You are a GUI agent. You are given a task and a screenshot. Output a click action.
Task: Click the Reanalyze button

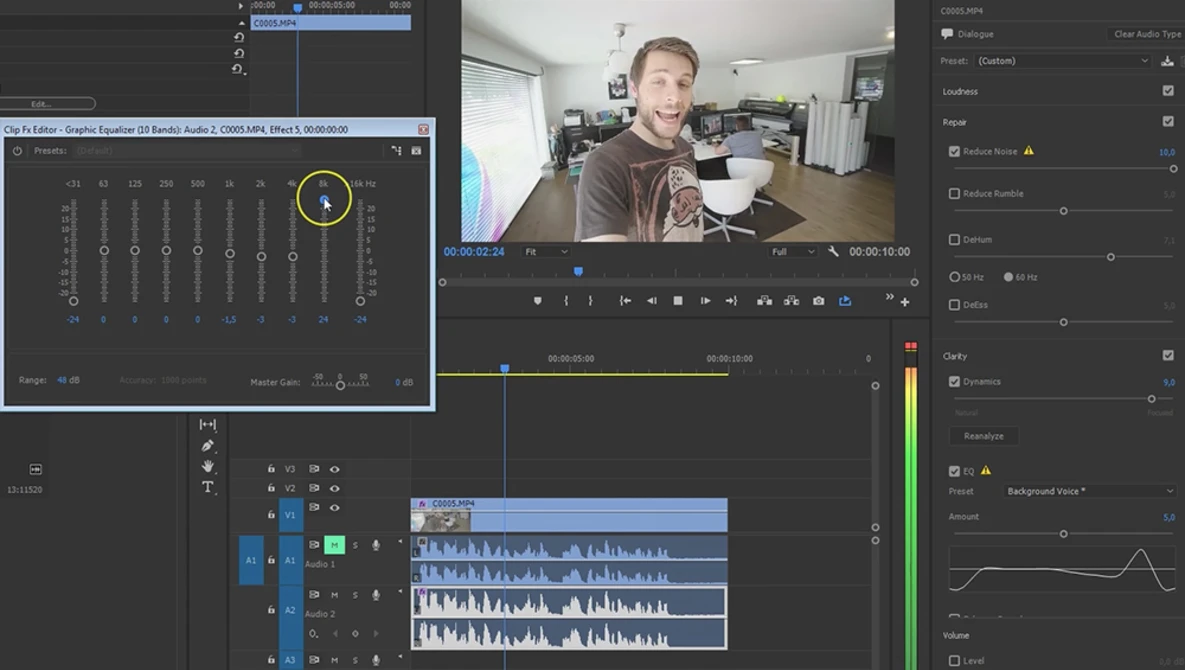pyautogui.click(x=983, y=436)
